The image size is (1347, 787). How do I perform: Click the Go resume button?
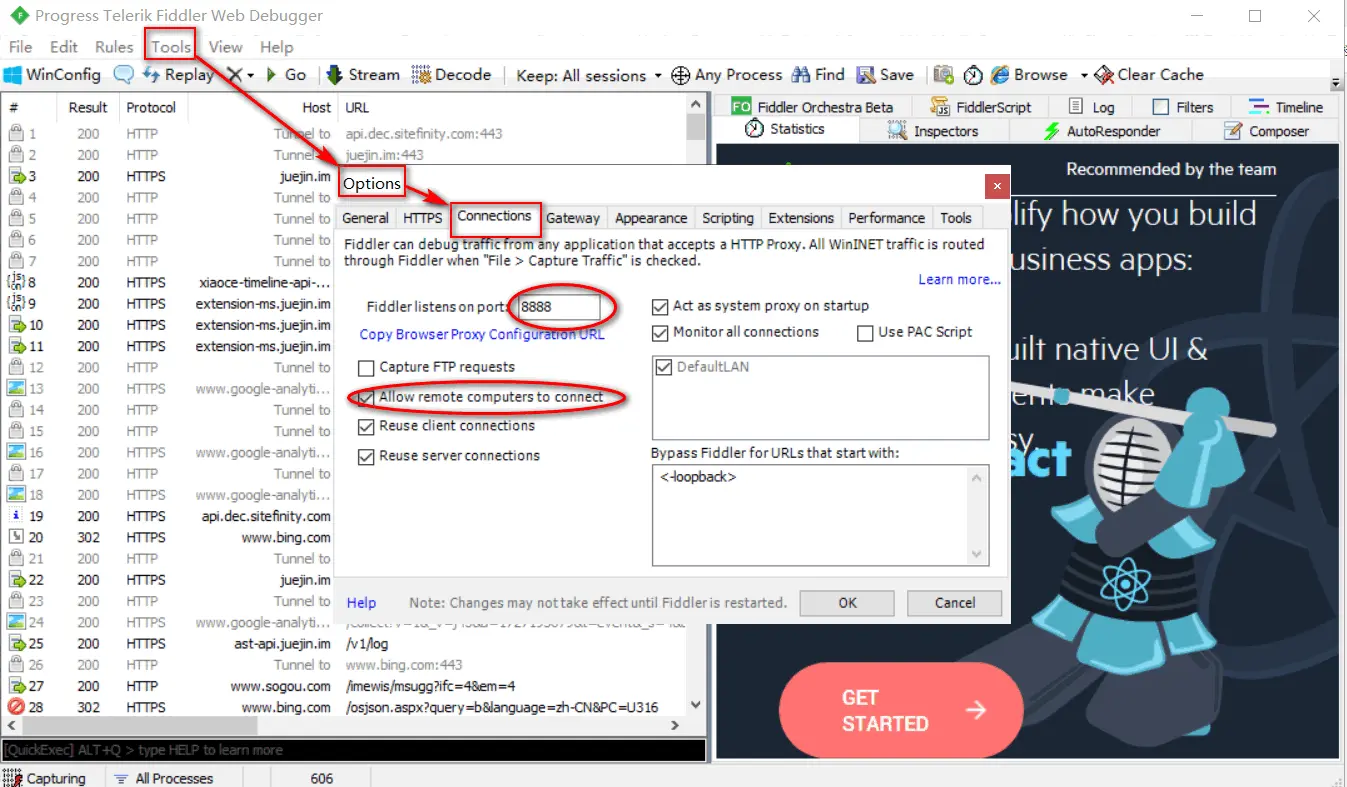[x=286, y=75]
